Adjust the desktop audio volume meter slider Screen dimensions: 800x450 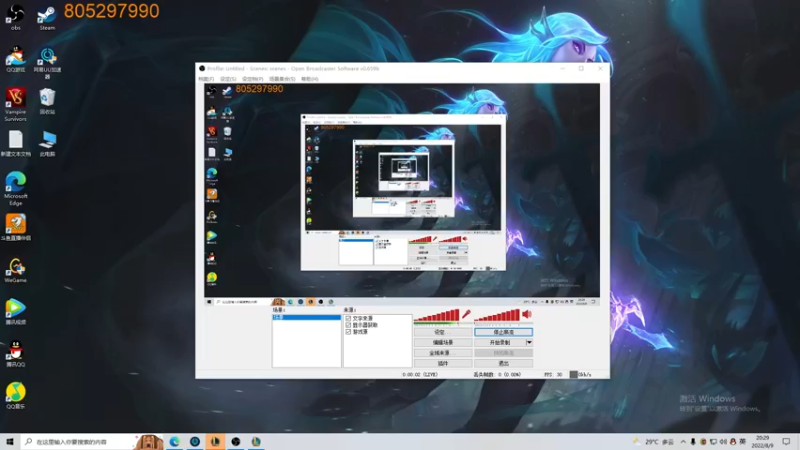[497, 316]
